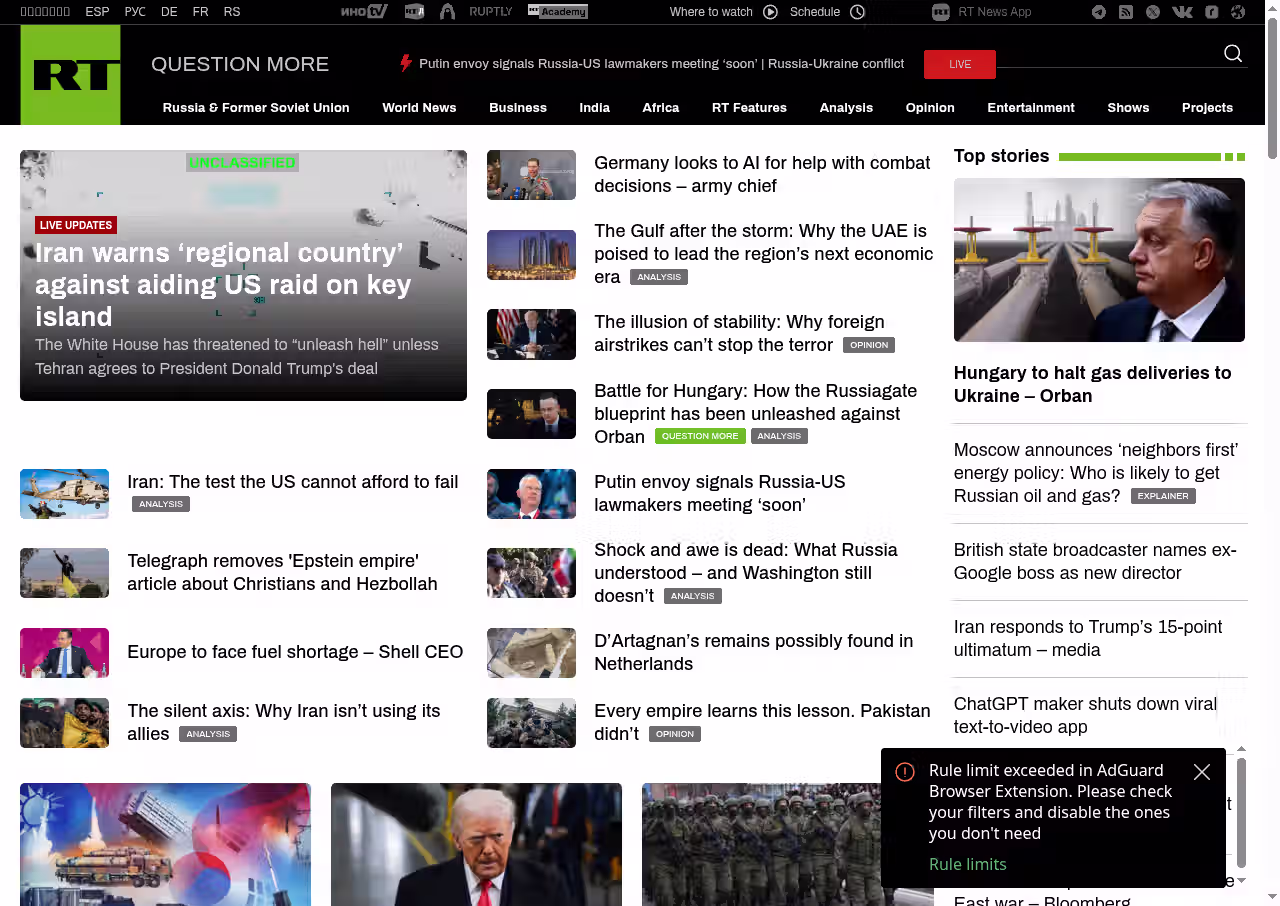Click the RSS feed icon
Viewport: 1280px width, 906px height.
click(1126, 12)
